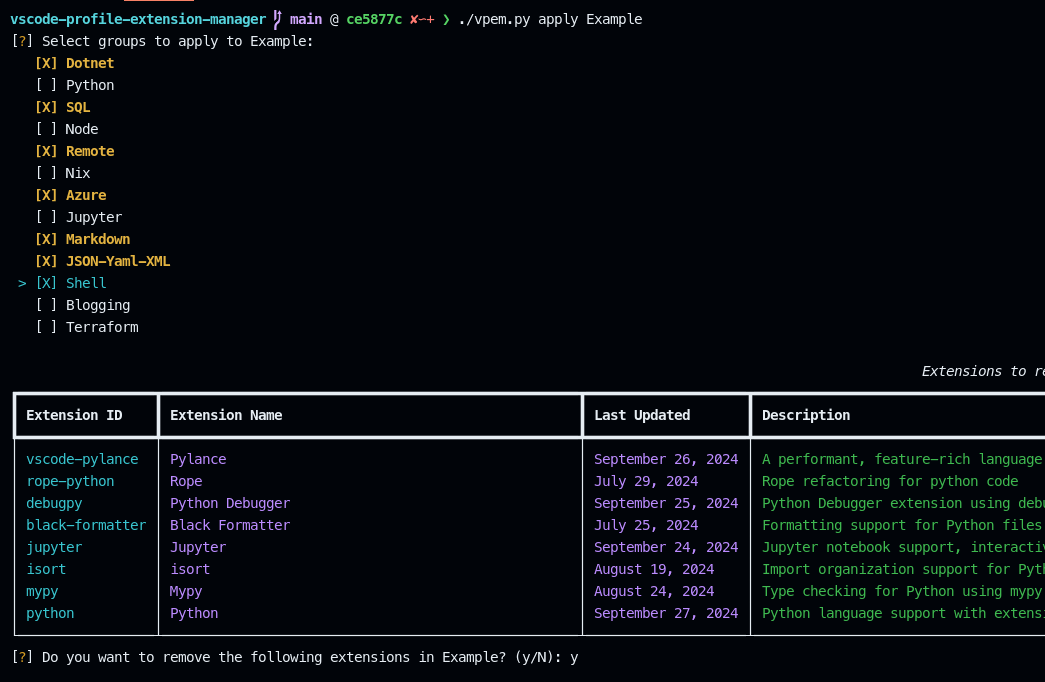Image resolution: width=1045 pixels, height=682 pixels.
Task: Click the rope-python extension ID
Action: (70, 481)
